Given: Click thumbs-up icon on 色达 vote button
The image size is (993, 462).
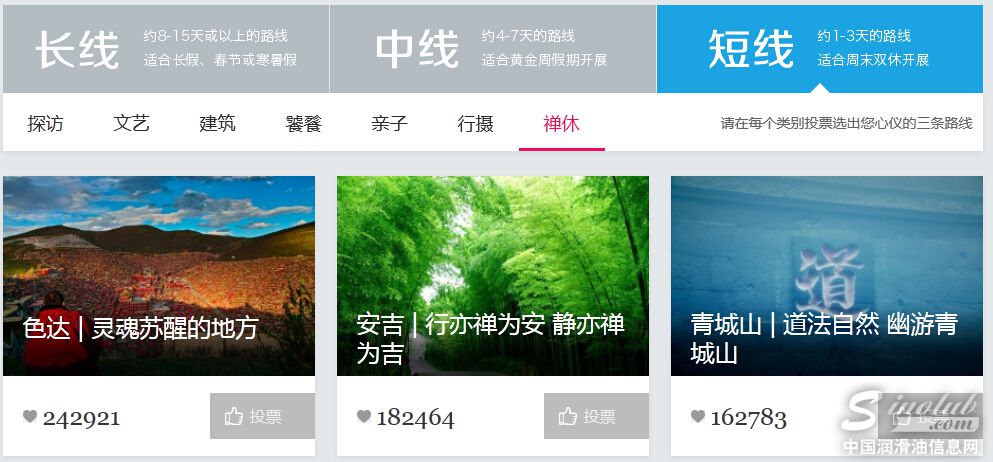Looking at the screenshot, I should [x=234, y=416].
